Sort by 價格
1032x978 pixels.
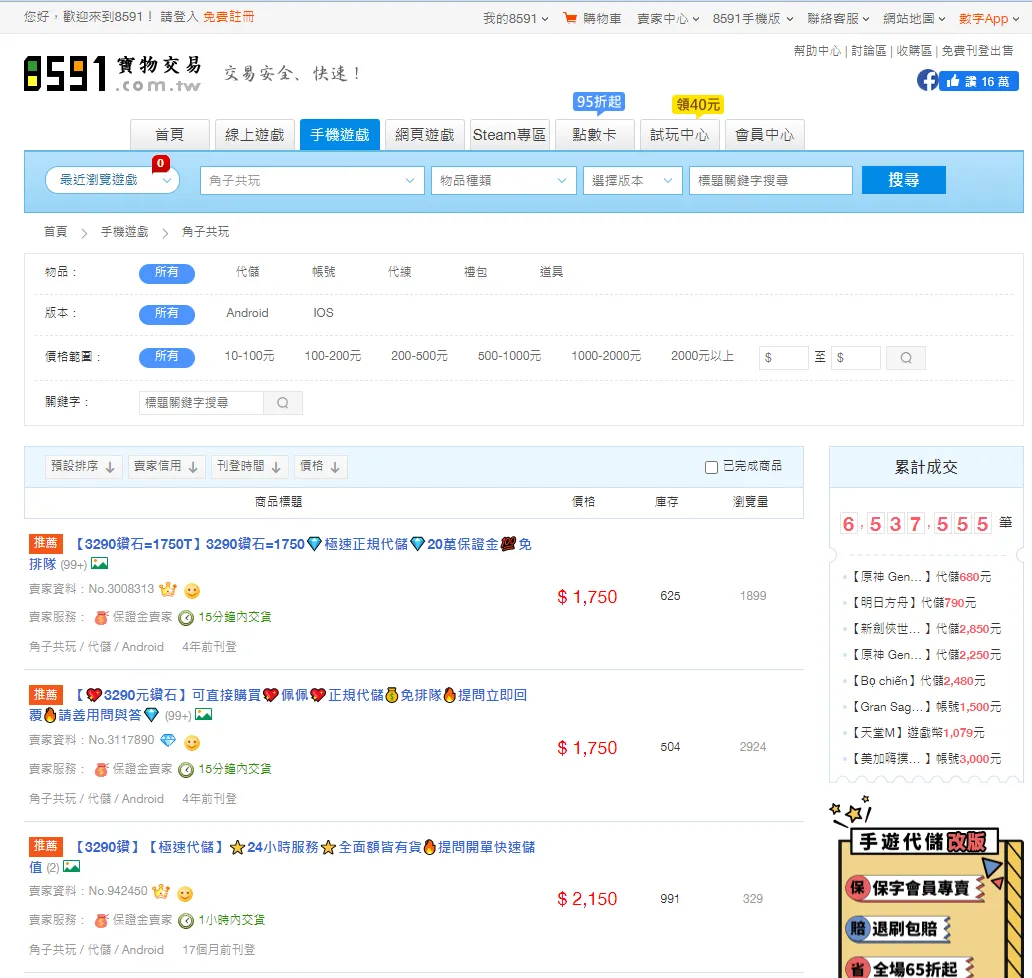tap(321, 467)
